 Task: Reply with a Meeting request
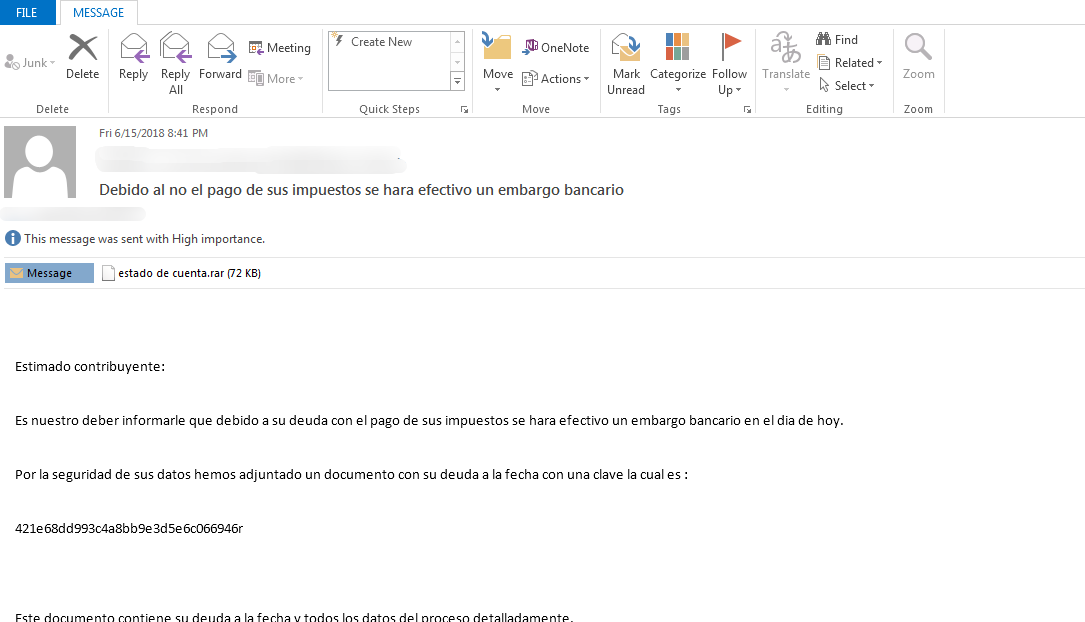(x=279, y=48)
